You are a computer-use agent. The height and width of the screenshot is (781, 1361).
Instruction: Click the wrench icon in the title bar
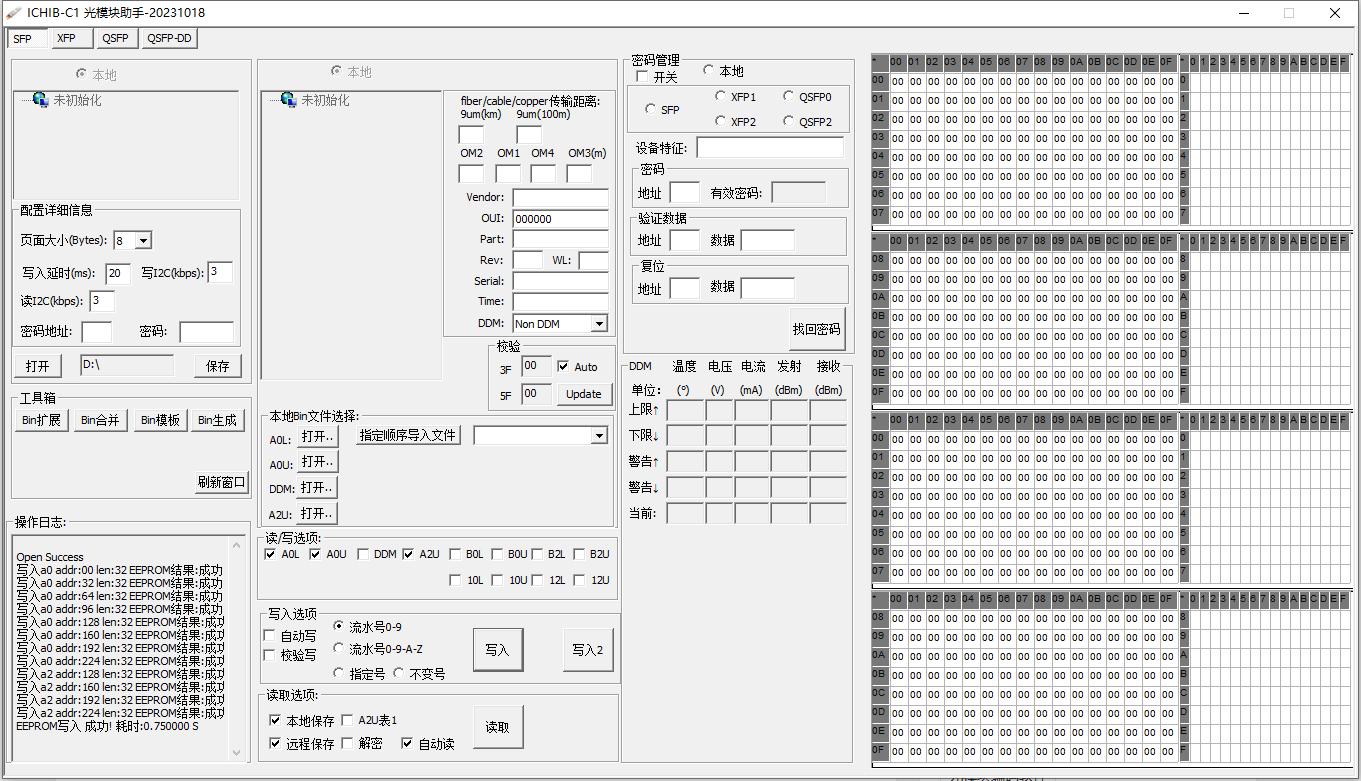pos(11,13)
